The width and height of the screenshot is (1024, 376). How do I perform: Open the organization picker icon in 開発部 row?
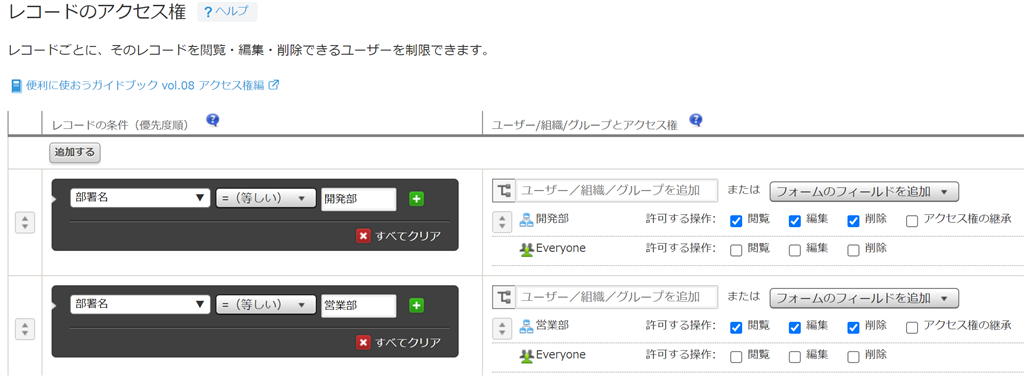504,191
